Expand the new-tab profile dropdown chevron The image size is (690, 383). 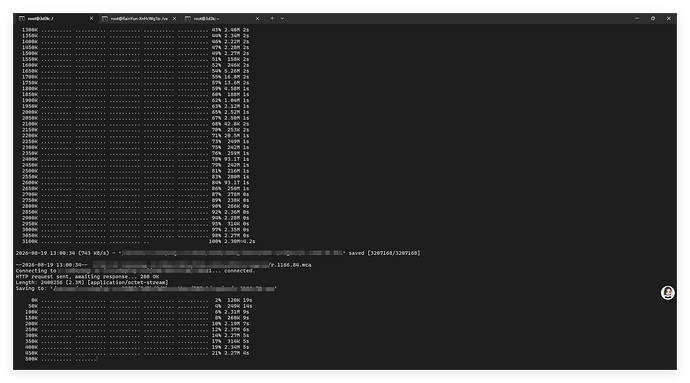(x=283, y=18)
